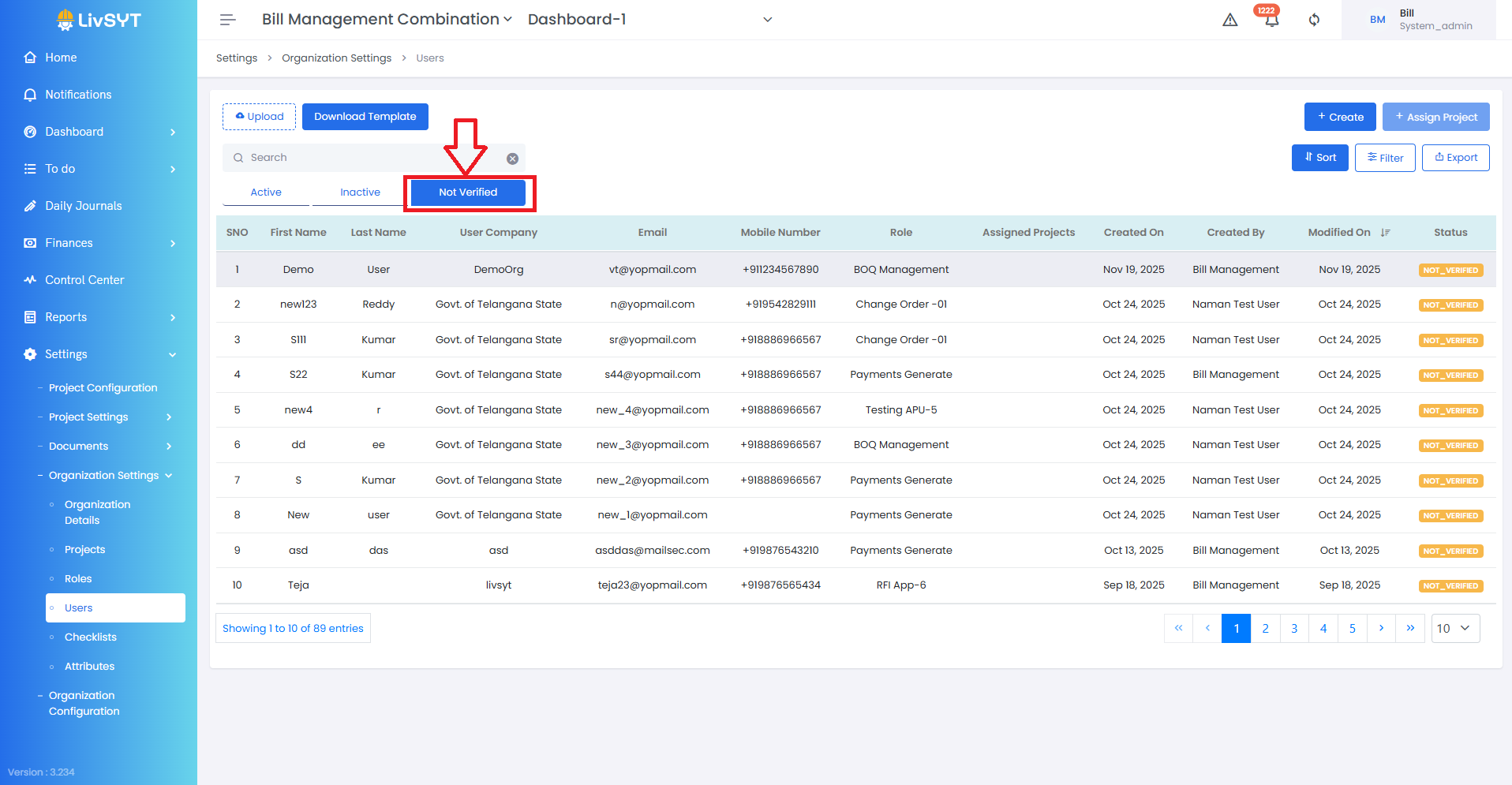Open notifications bell with 1222 badge
The height and width of the screenshot is (785, 1512).
1271,20
